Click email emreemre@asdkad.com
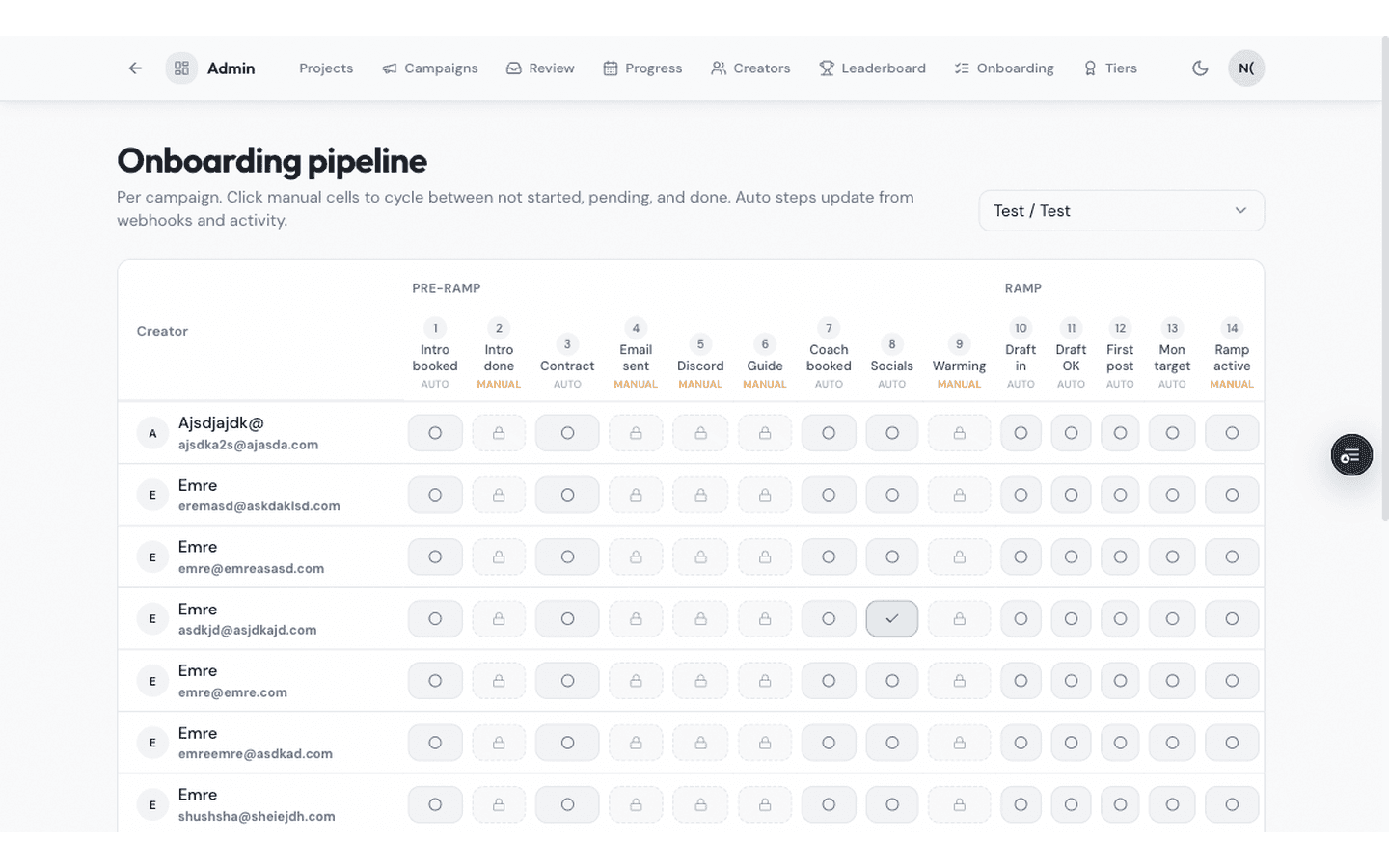The image size is (1389, 868). pos(255,754)
